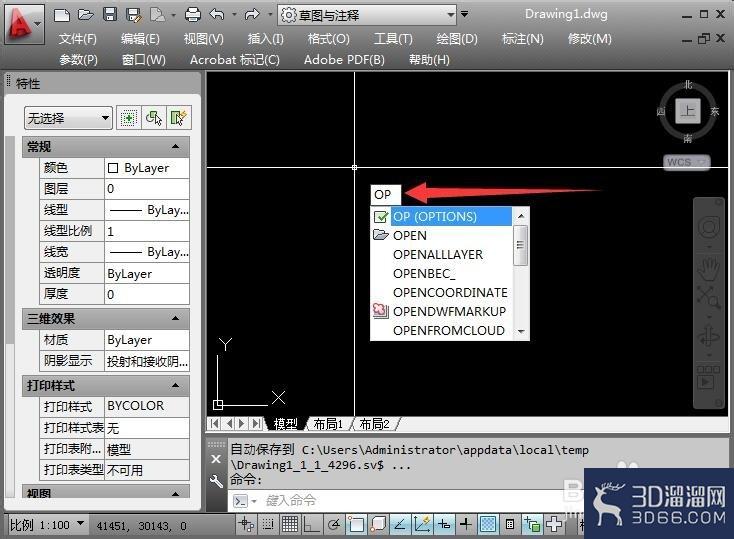Click the Save floppy disk icon
The width and height of the screenshot is (734, 539).
(x=110, y=15)
